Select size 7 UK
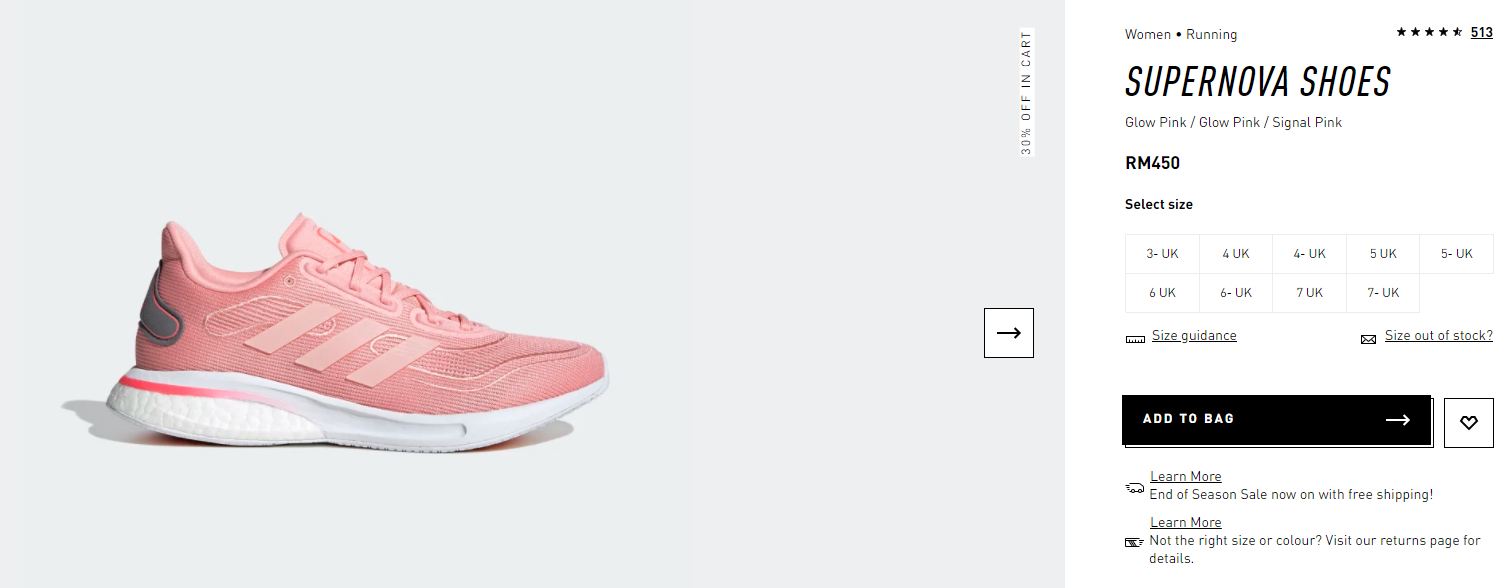 [x=1309, y=293]
